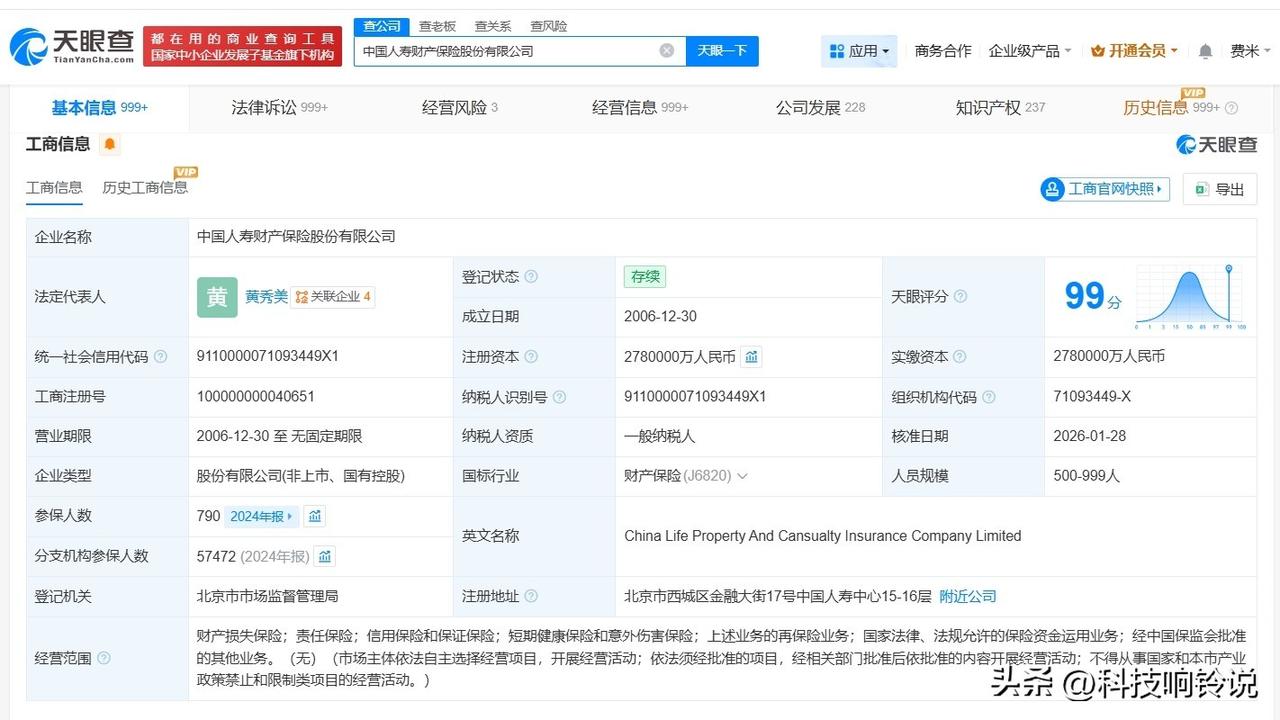1280x720 pixels.
Task: Open the 经营信息 tab
Action: [x=640, y=108]
